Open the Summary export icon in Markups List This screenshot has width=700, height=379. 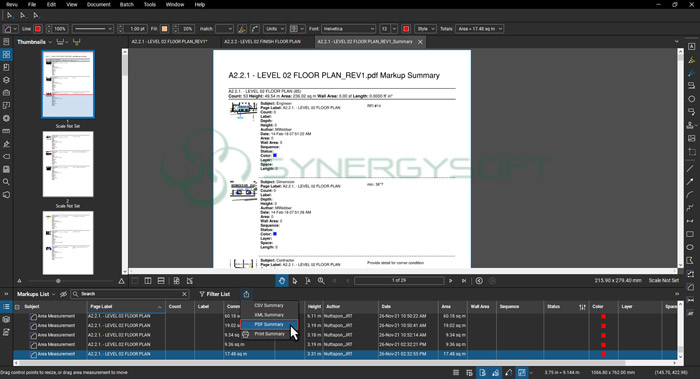point(246,294)
